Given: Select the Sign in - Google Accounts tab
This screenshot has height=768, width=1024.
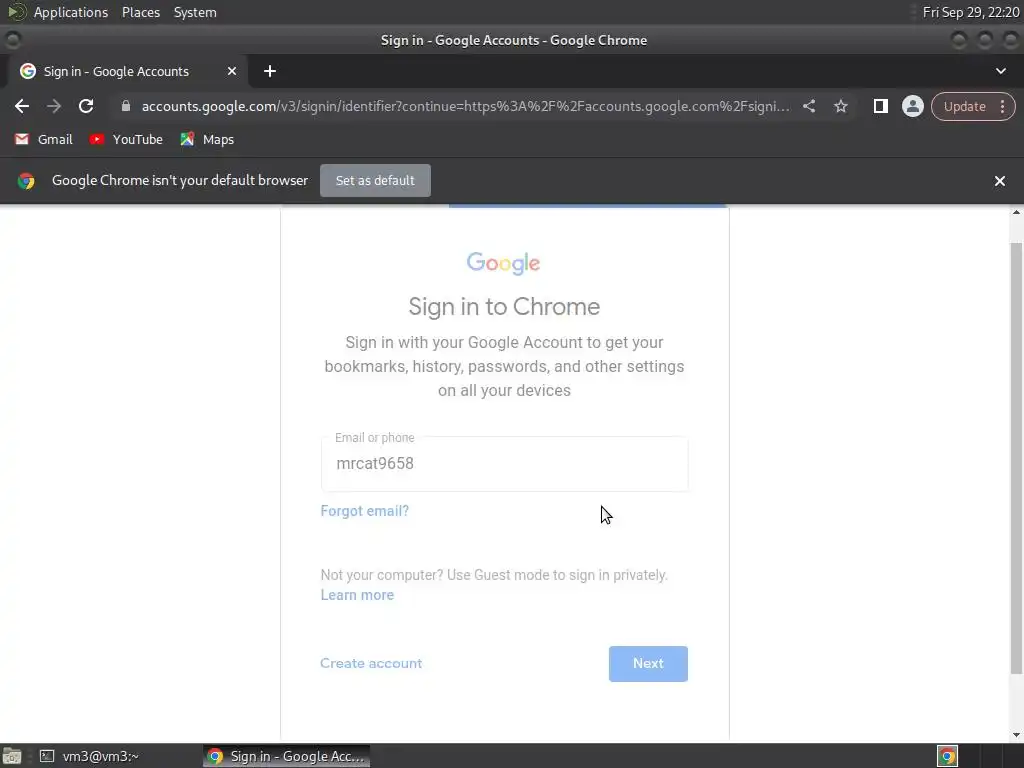Looking at the screenshot, I should tap(116, 71).
